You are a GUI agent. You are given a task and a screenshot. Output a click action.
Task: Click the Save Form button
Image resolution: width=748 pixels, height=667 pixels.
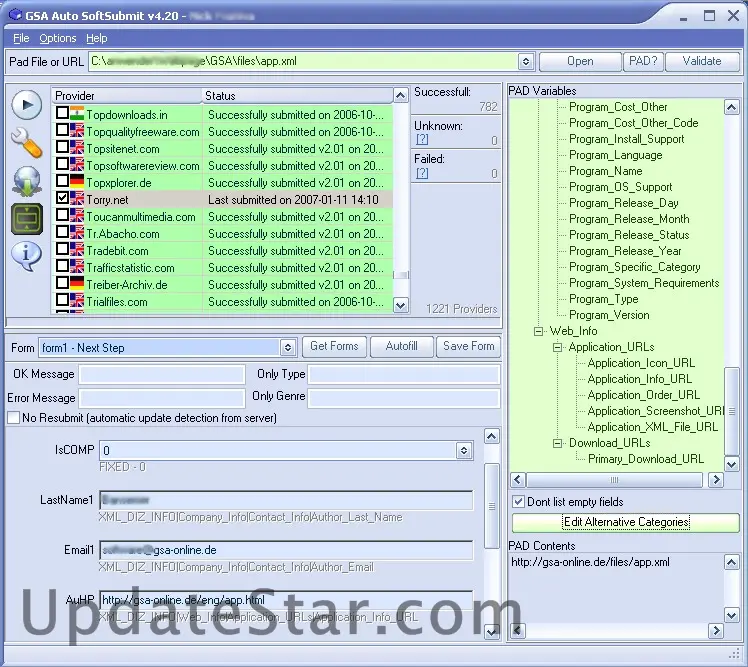pyautogui.click(x=468, y=346)
